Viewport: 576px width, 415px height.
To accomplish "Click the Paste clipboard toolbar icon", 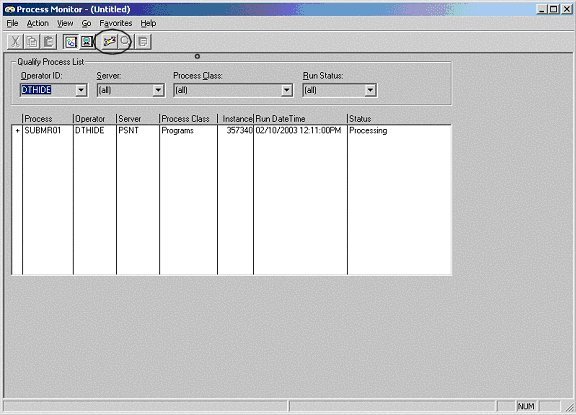I will tap(48, 42).
